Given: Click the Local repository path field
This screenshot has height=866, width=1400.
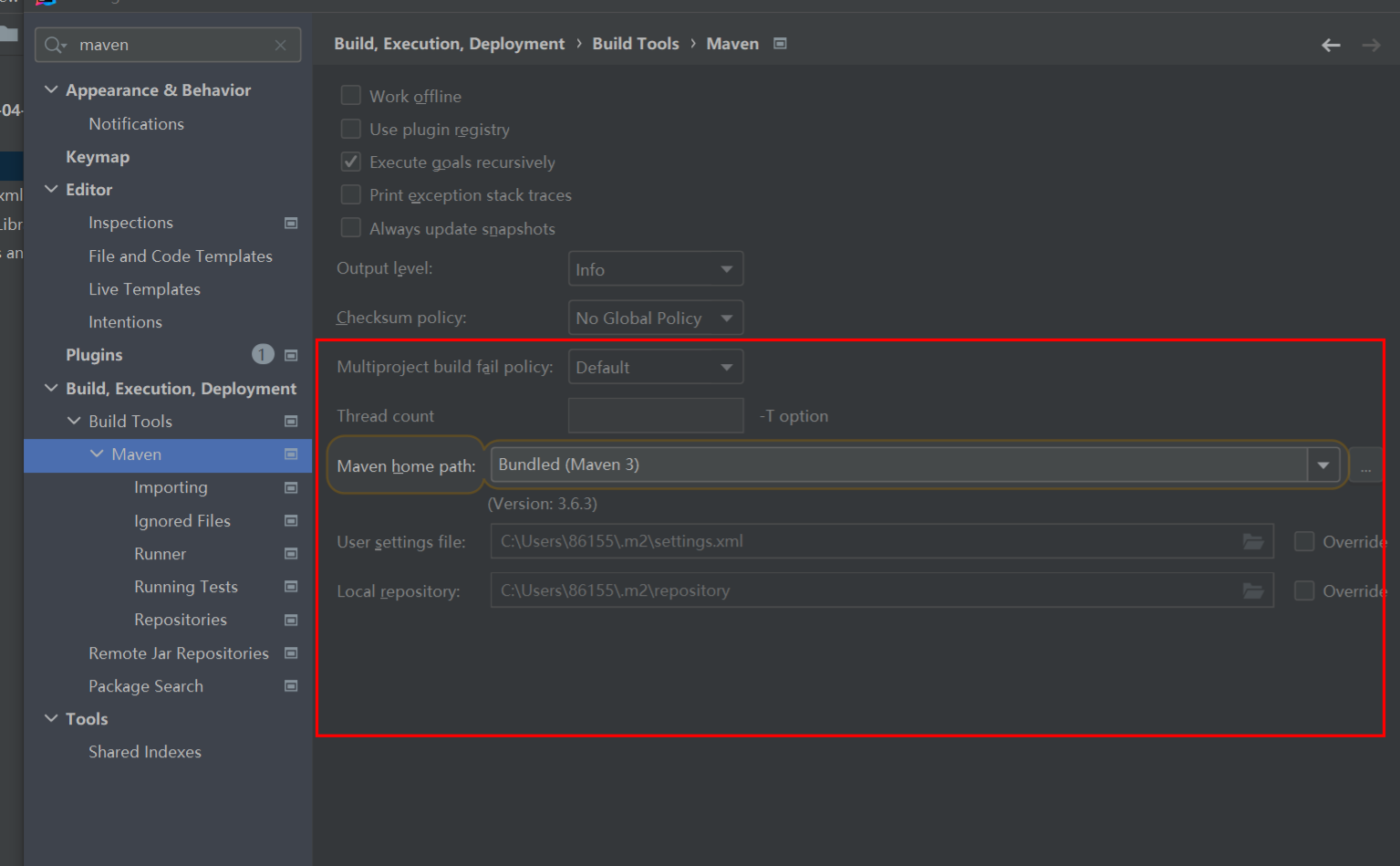Looking at the screenshot, I should point(882,590).
